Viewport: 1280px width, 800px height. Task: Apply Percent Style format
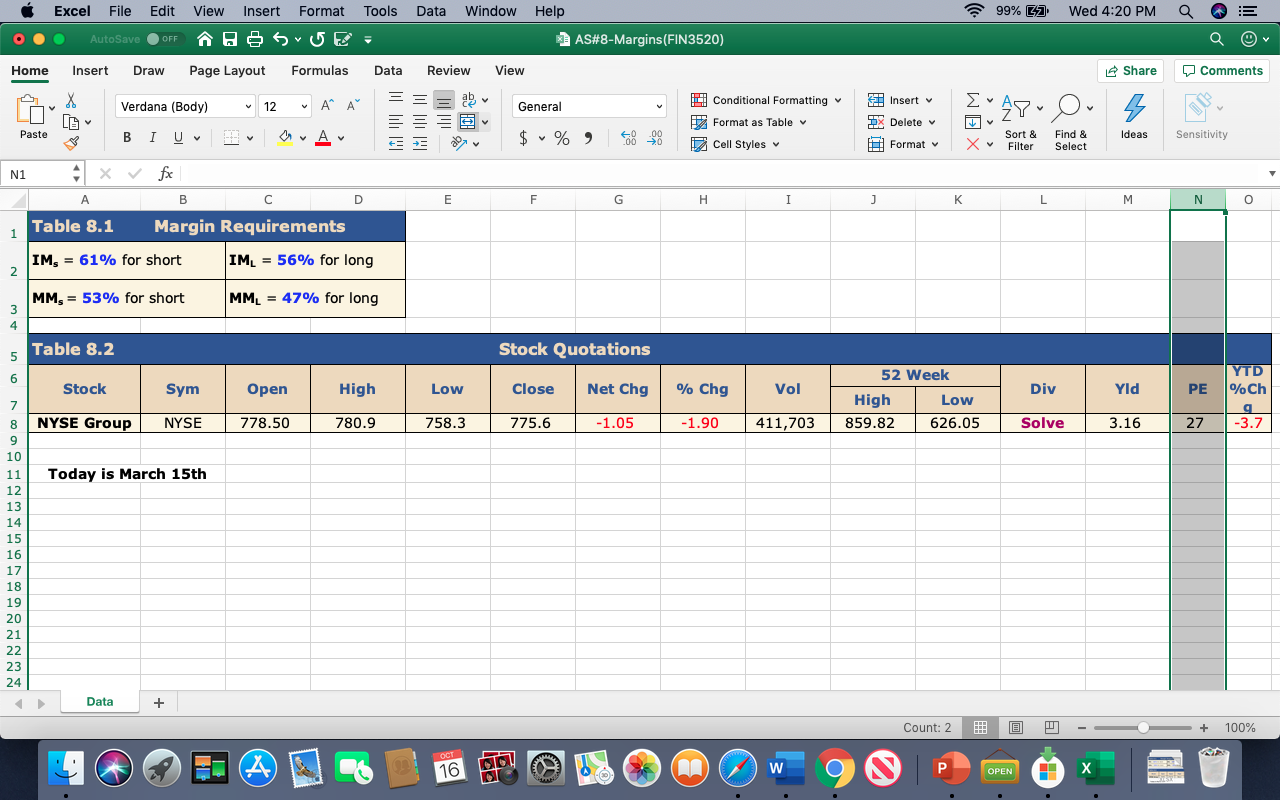(562, 139)
